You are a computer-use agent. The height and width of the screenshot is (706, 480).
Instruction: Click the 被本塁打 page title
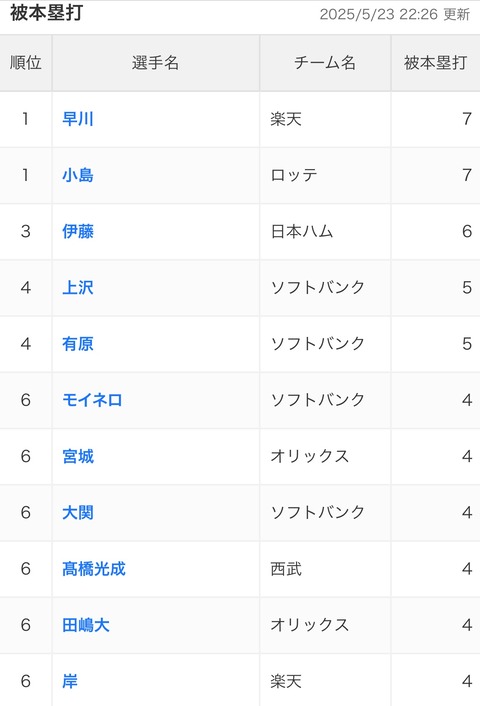(46, 13)
